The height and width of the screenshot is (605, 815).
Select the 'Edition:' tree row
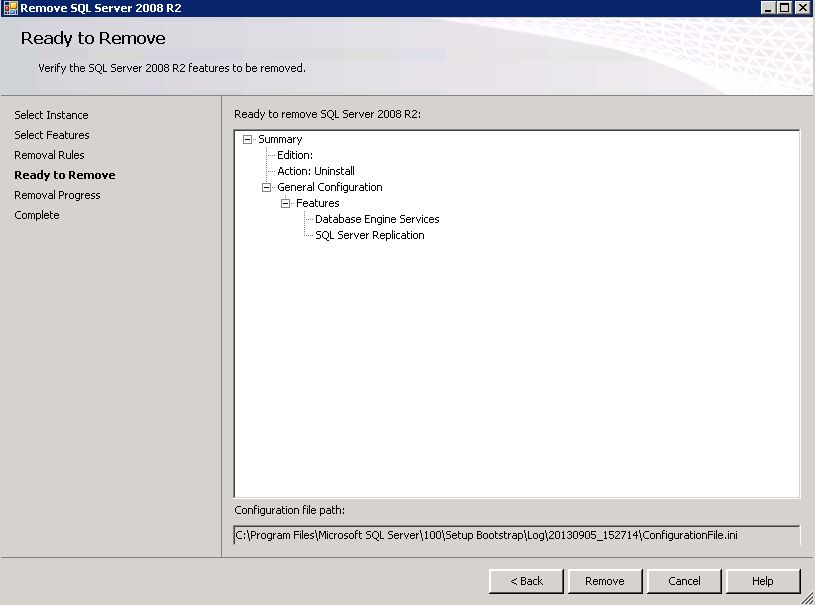tap(295, 155)
